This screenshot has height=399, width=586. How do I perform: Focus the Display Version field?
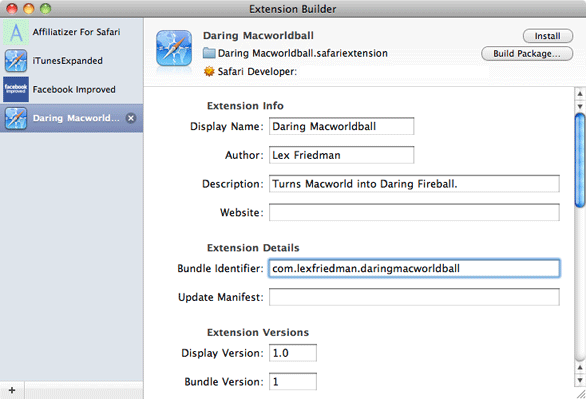coord(293,353)
